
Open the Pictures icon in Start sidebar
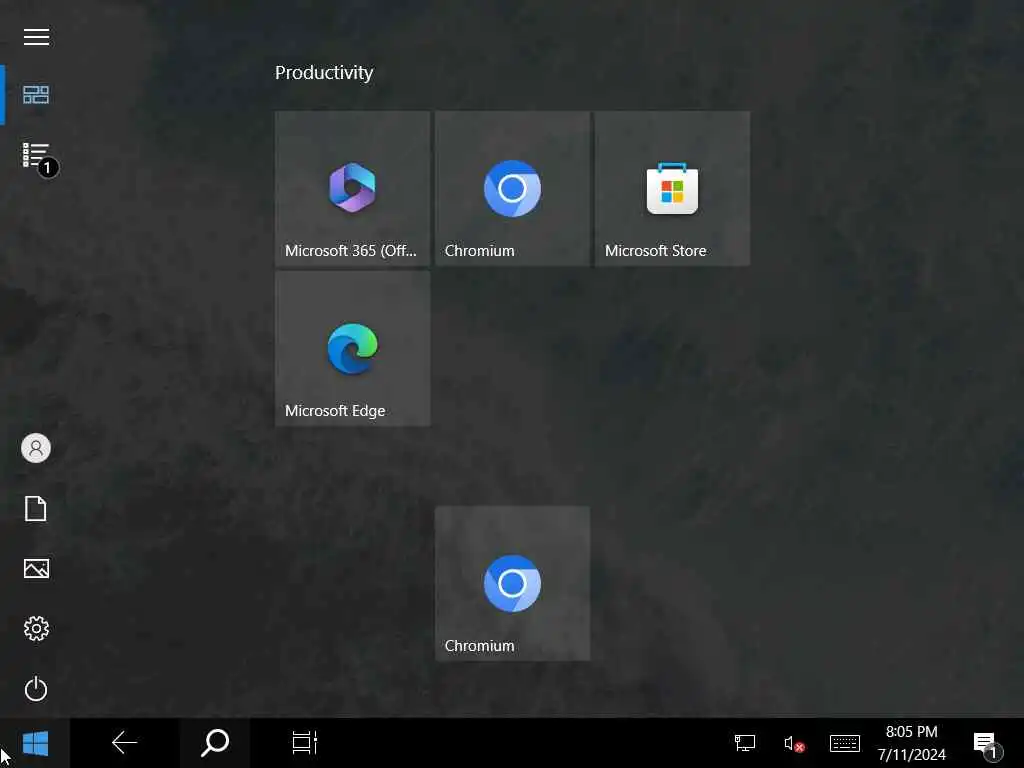(x=36, y=568)
